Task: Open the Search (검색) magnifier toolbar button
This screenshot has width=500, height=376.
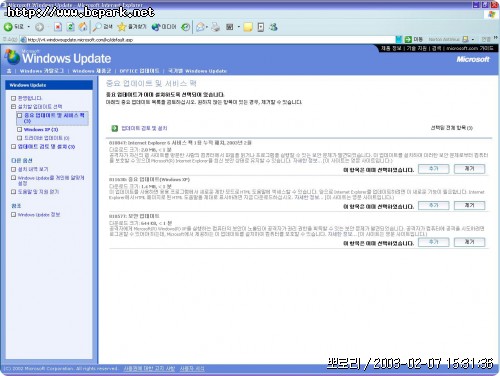Action: [103, 27]
